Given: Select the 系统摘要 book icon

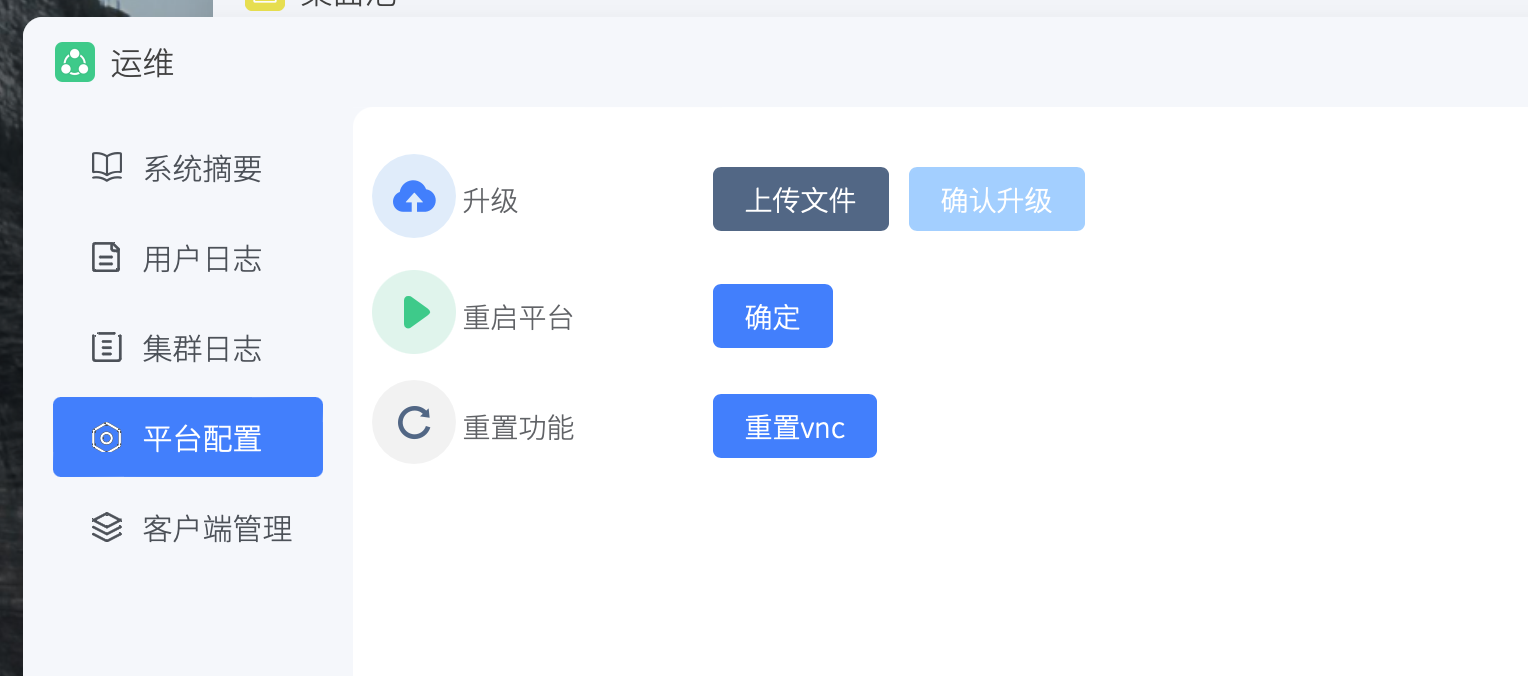Looking at the screenshot, I should coord(106,168).
